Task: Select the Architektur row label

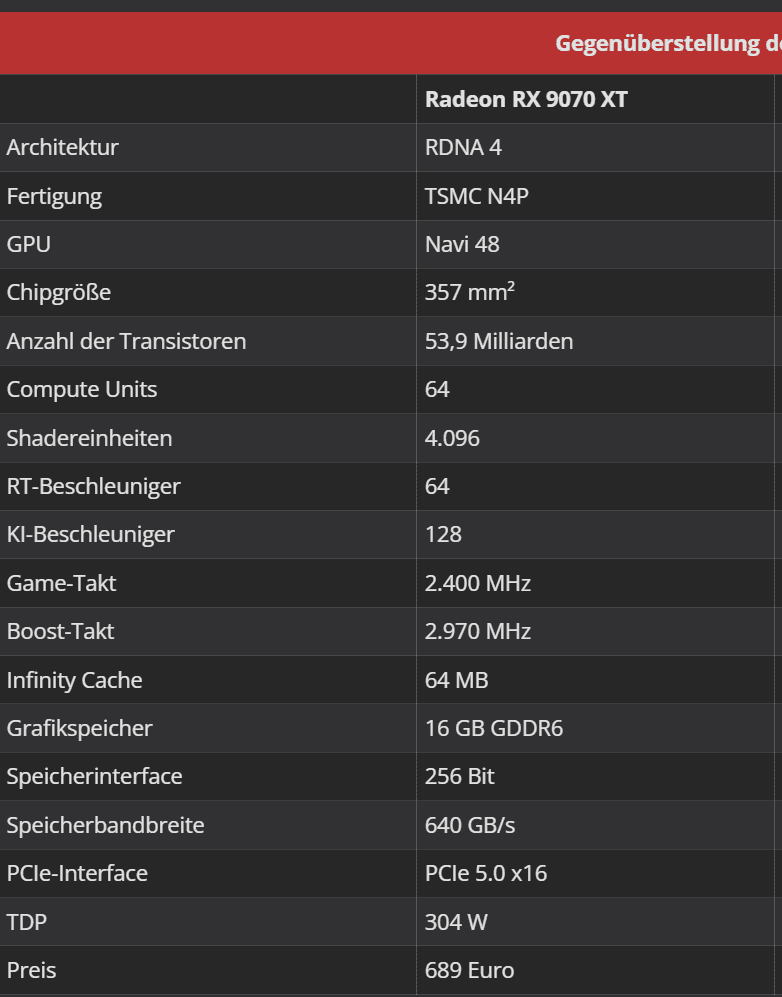Action: tap(63, 147)
